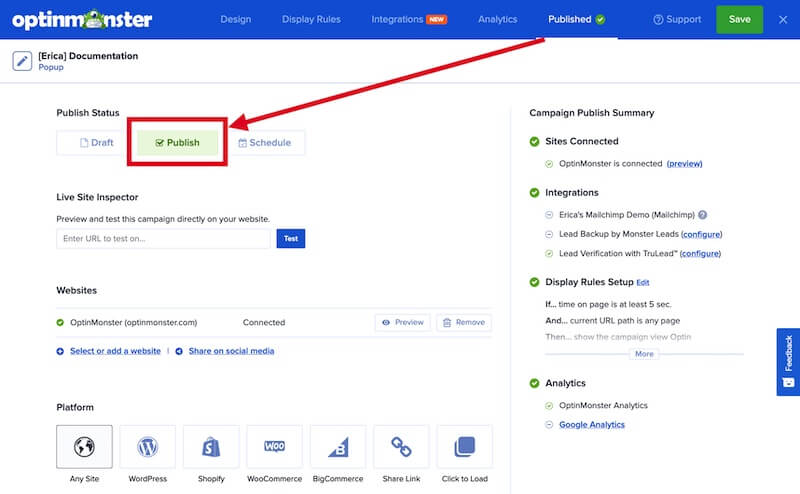The width and height of the screenshot is (800, 494).
Task: Click the Mailchimp help question mark icon
Action: click(x=702, y=215)
